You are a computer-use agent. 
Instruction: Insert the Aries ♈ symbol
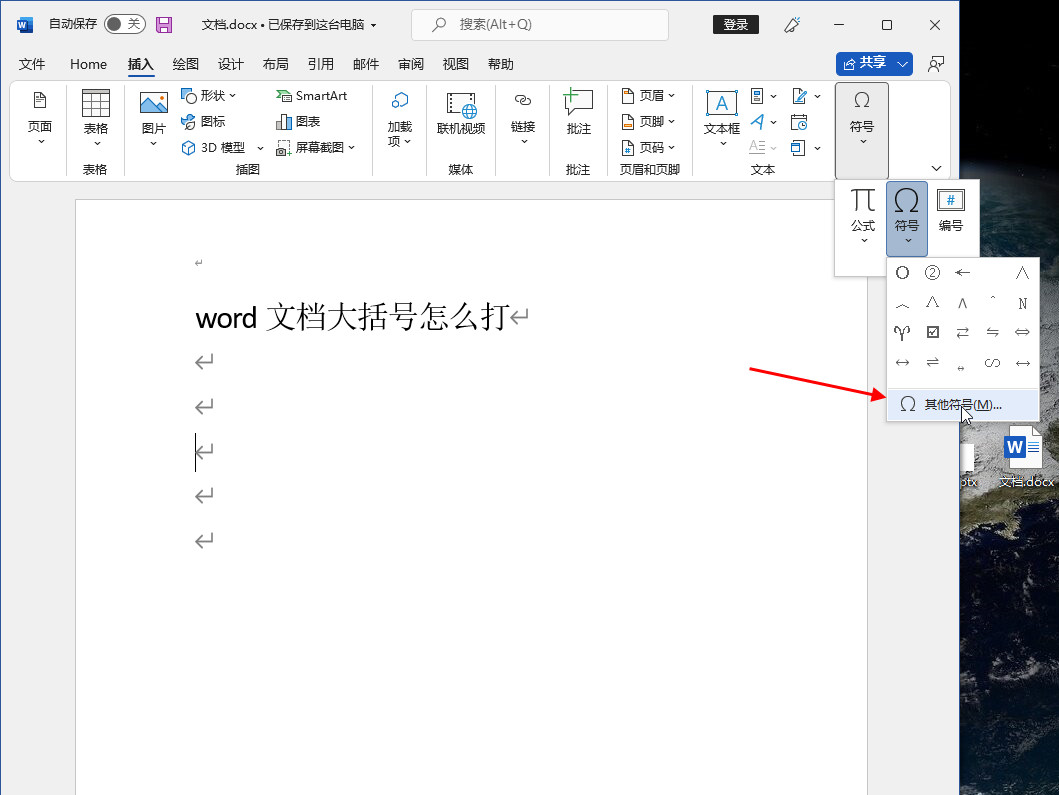point(902,333)
